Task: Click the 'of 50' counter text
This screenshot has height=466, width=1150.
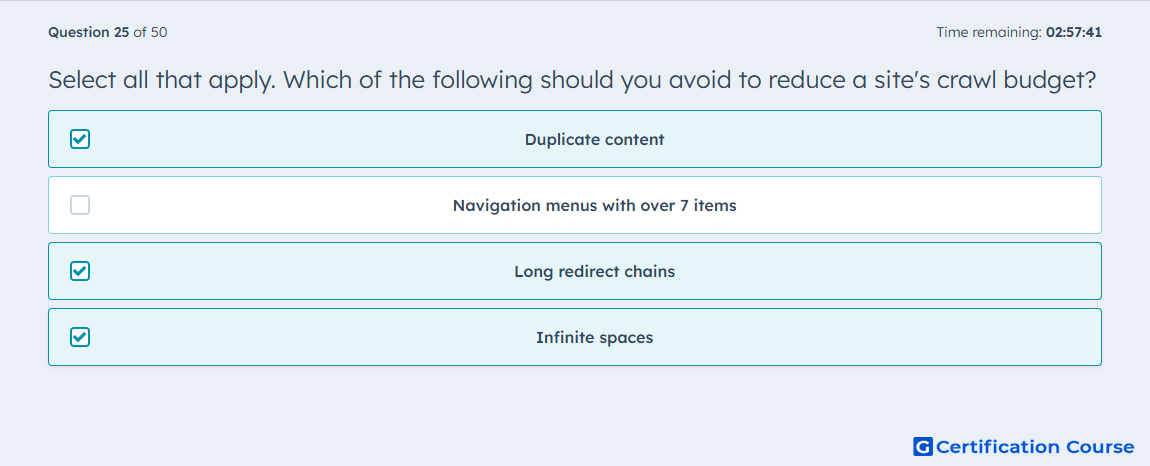Action: pyautogui.click(x=150, y=32)
